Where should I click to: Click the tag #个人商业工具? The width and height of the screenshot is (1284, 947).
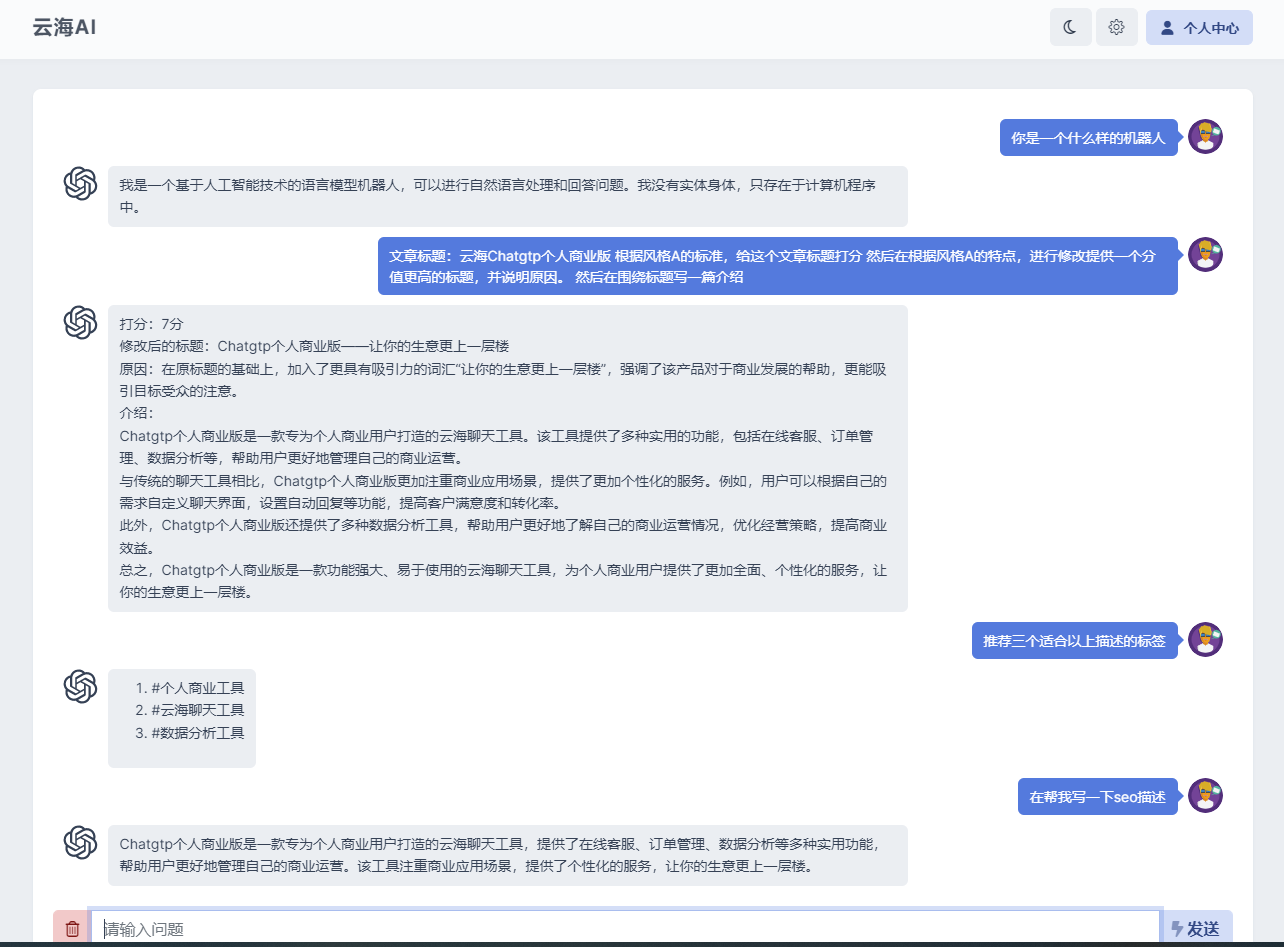(x=198, y=688)
